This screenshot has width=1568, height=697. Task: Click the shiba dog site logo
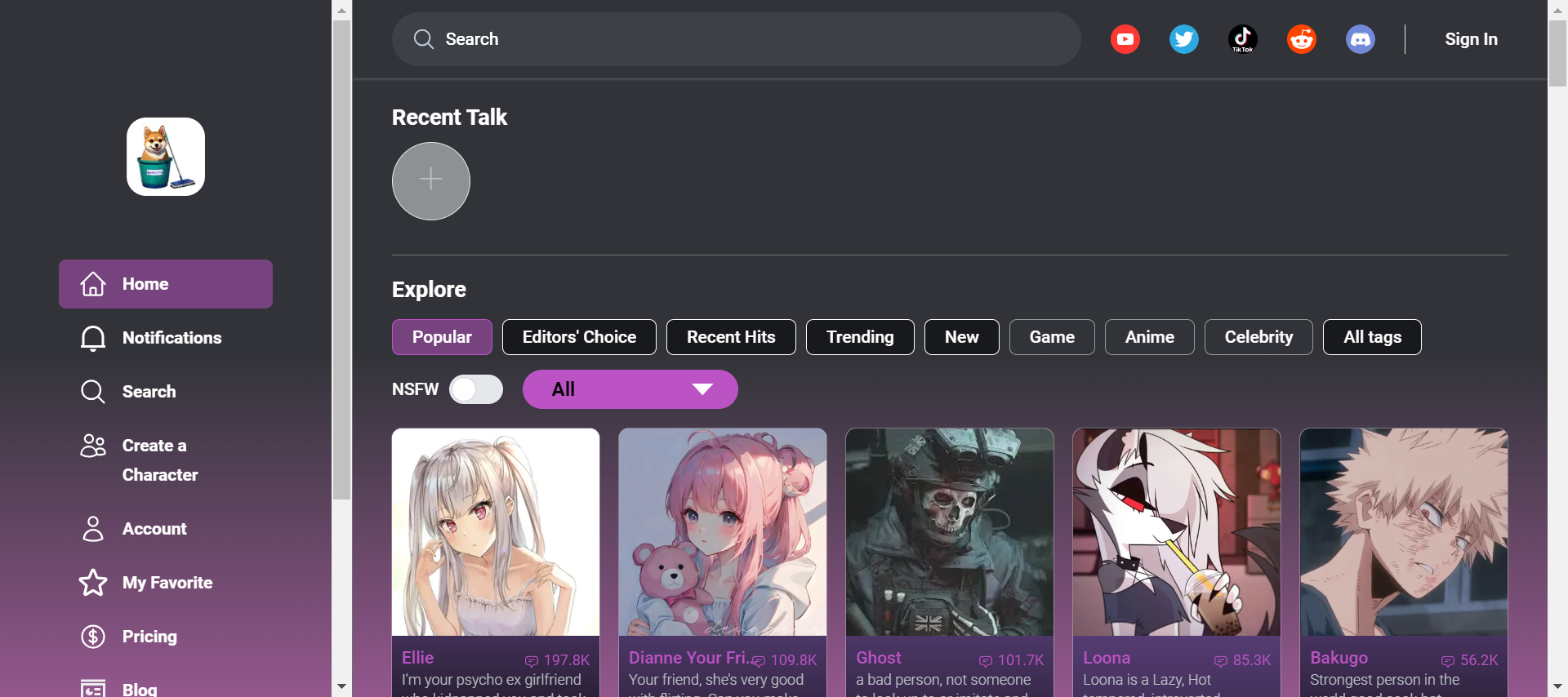[x=166, y=157]
